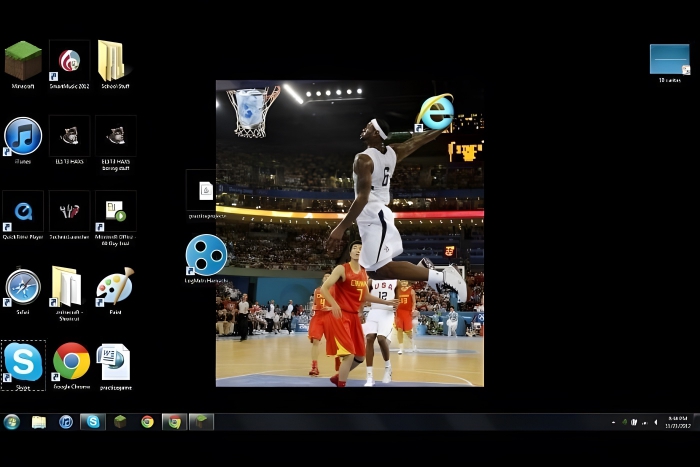The height and width of the screenshot is (467, 700).
Task: Open the Word document on the desktop
Action: [115, 362]
